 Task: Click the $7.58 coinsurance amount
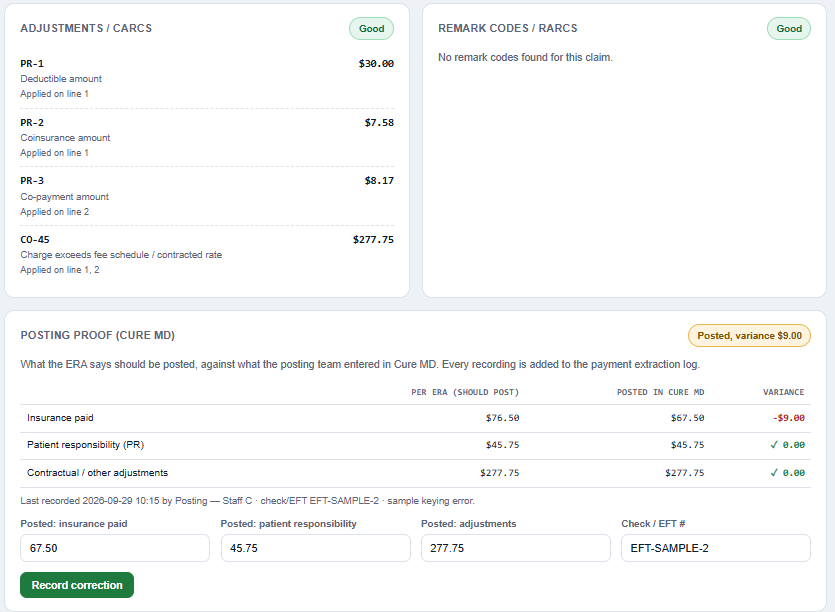(379, 123)
